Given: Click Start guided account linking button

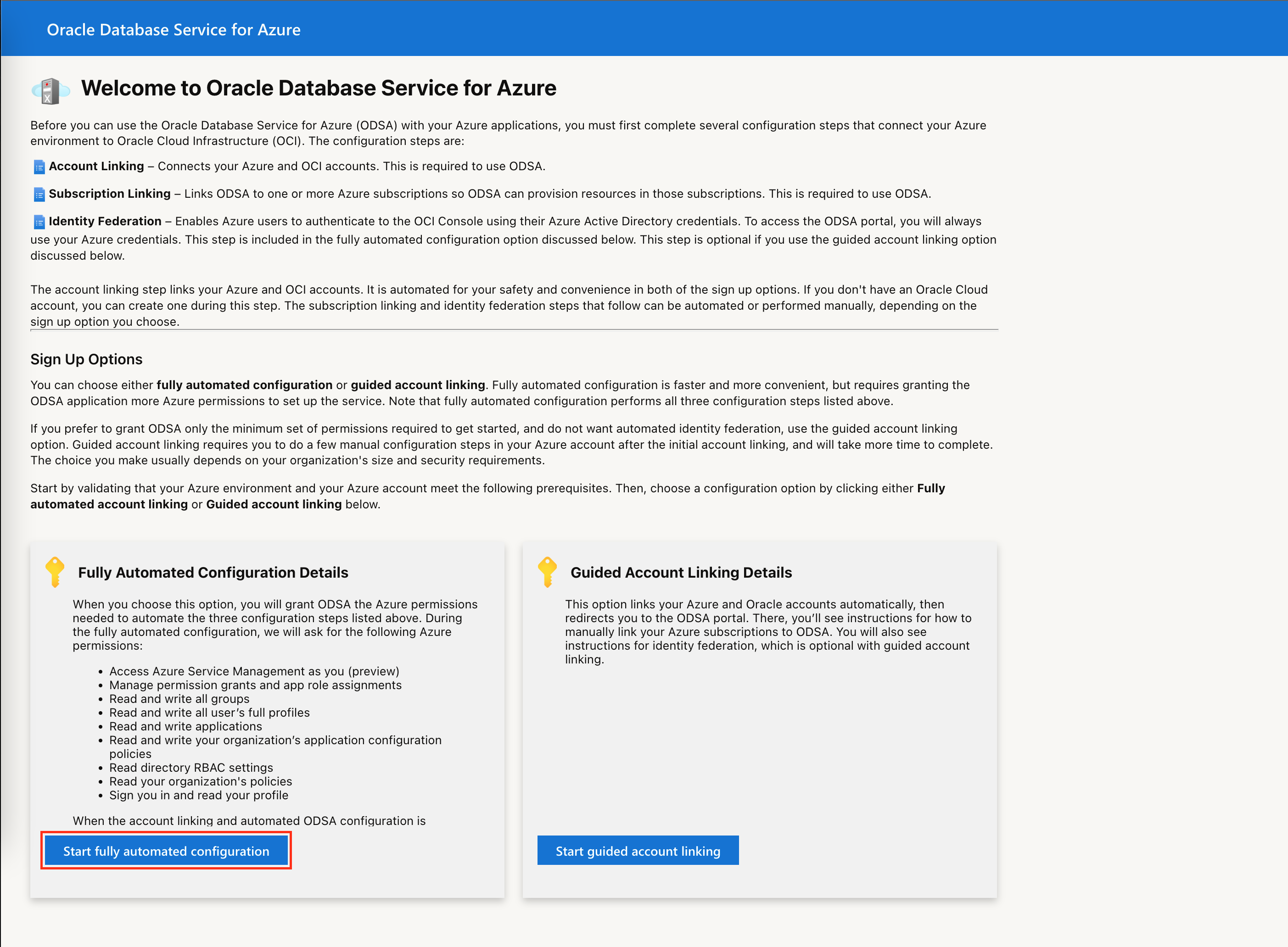Looking at the screenshot, I should pos(638,851).
